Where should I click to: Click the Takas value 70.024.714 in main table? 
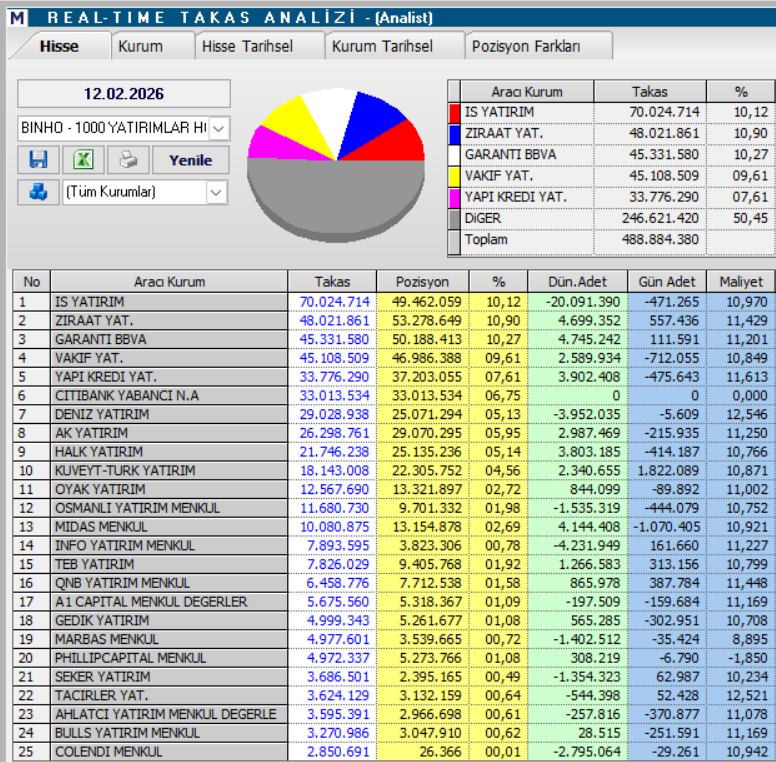click(335, 302)
